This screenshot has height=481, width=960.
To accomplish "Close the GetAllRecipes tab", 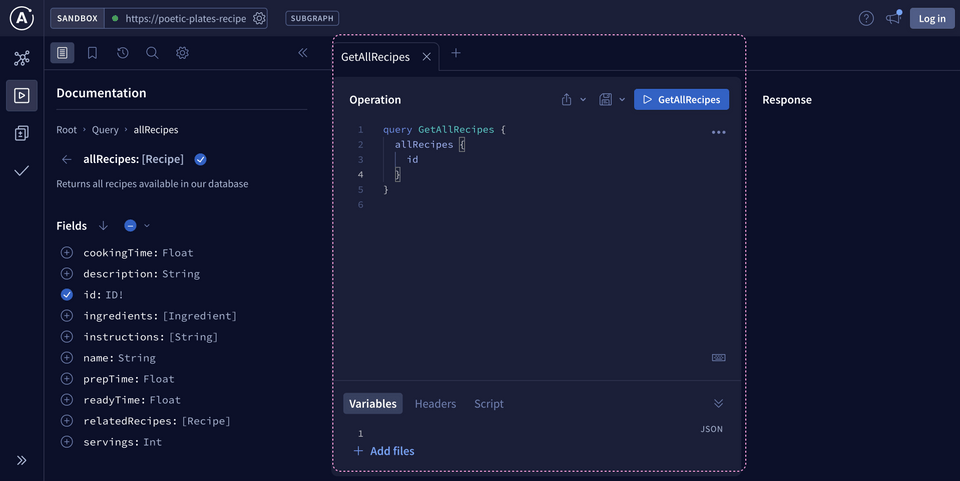I will pos(427,57).
